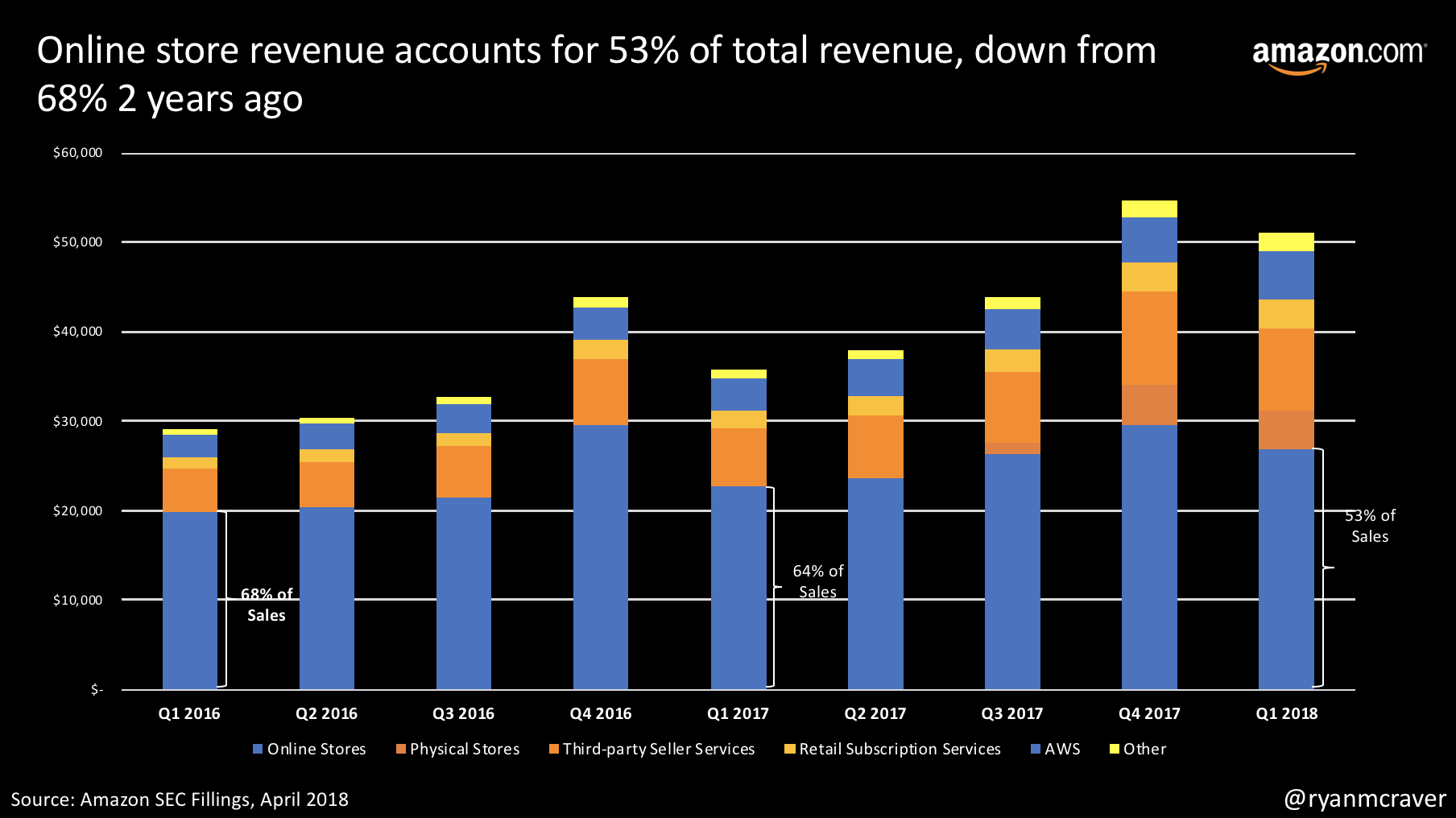The height and width of the screenshot is (818, 1456).
Task: Select the 'Online Stores' legend label
Action: click(316, 749)
